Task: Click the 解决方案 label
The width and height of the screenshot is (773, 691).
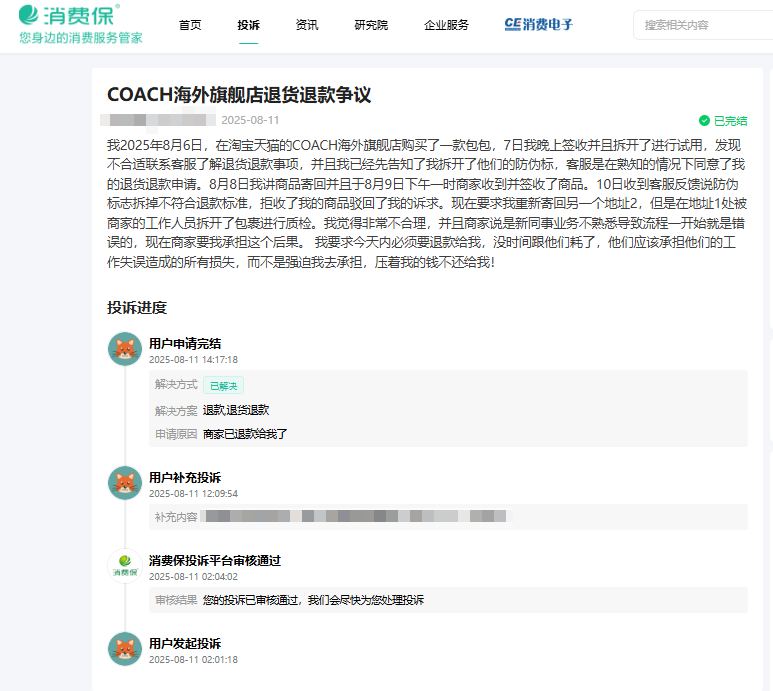Action: (176, 411)
